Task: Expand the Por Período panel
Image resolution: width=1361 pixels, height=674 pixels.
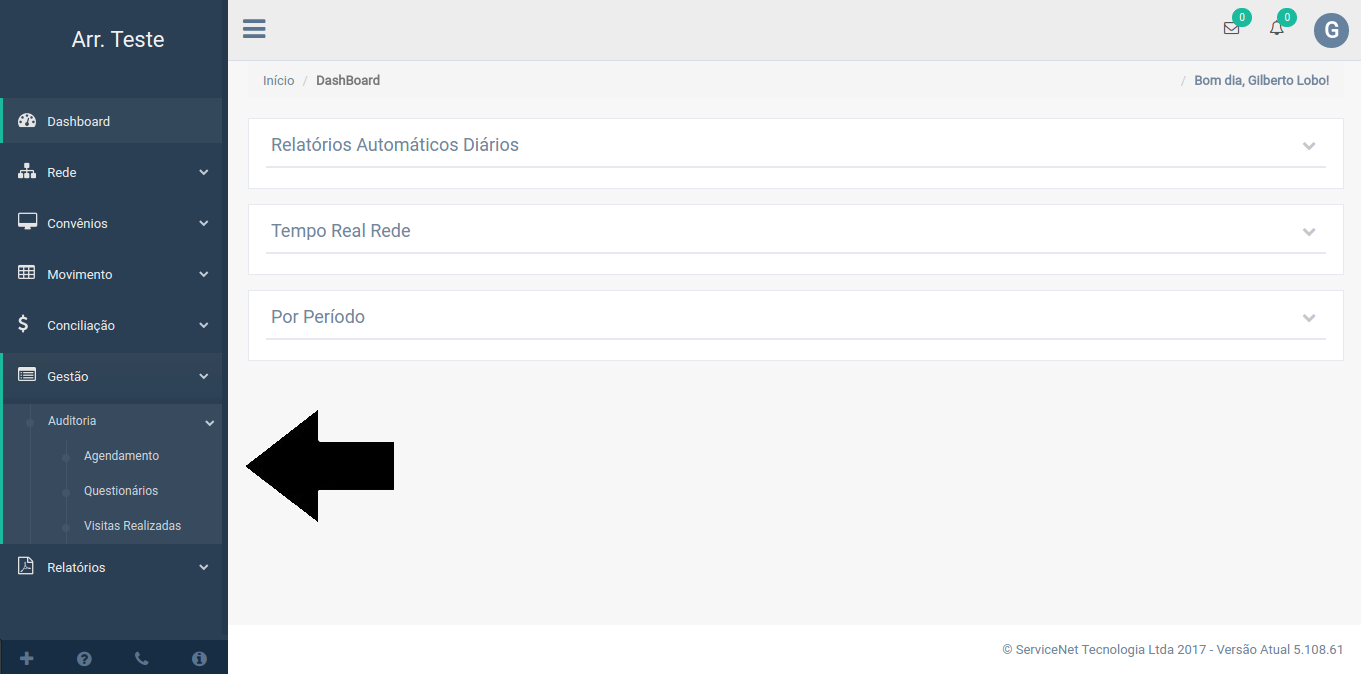Action: click(x=1308, y=318)
